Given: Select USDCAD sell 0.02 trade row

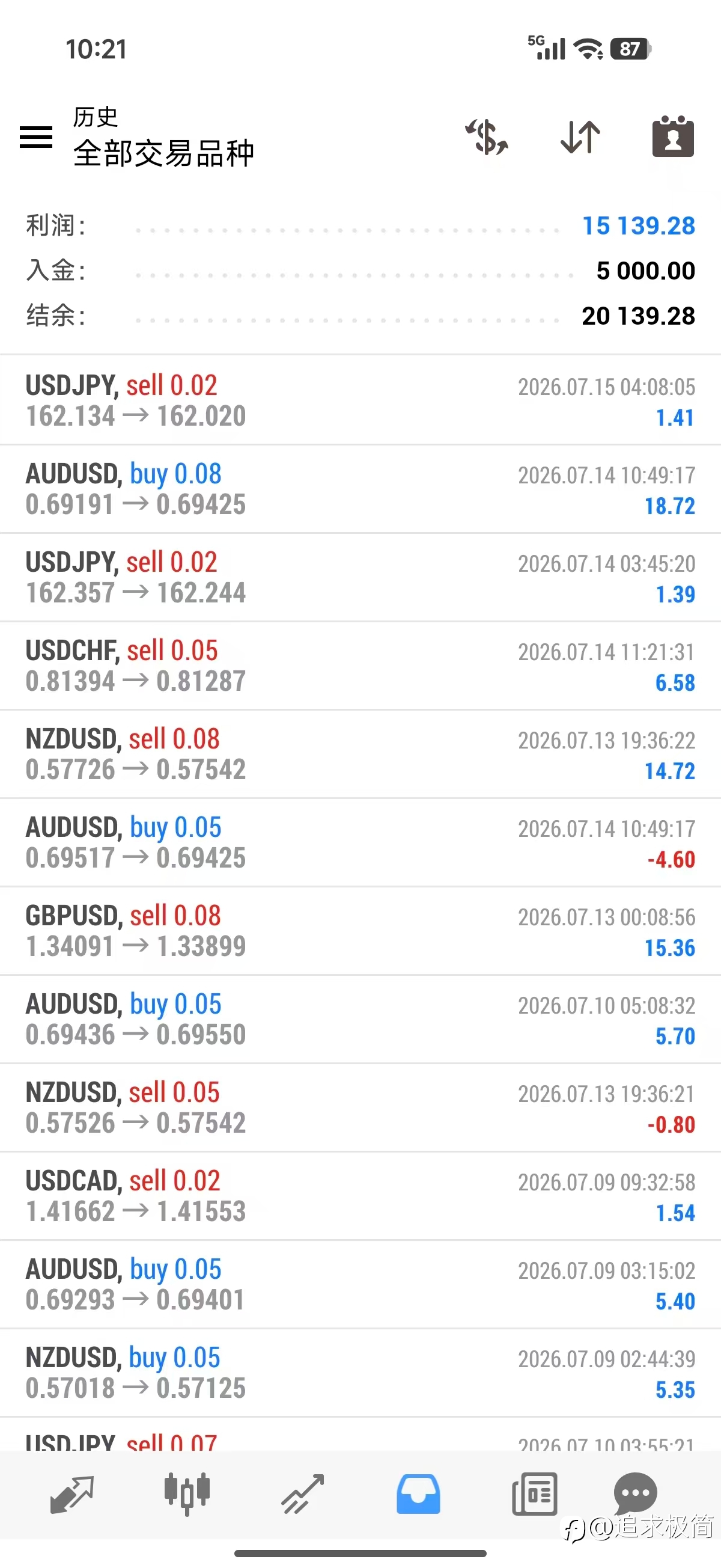Looking at the screenshot, I should 360,1196.
